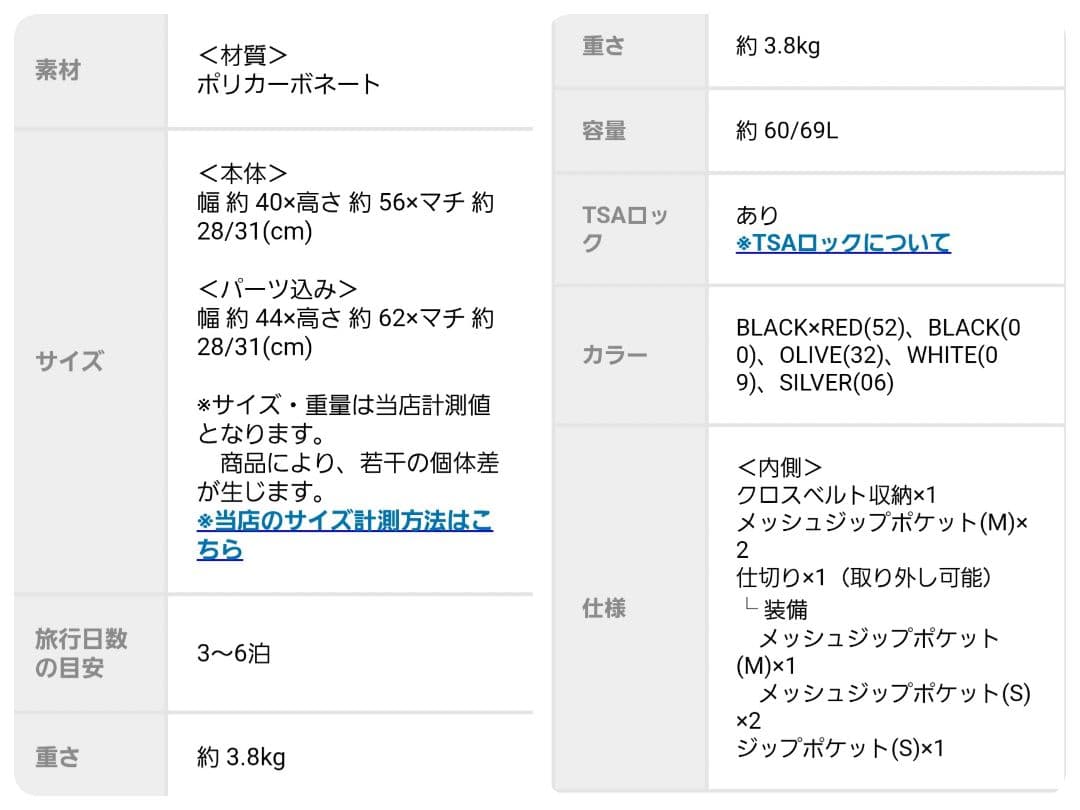
Task: Select the クロスベルト収納×1 line
Action: tap(835, 495)
